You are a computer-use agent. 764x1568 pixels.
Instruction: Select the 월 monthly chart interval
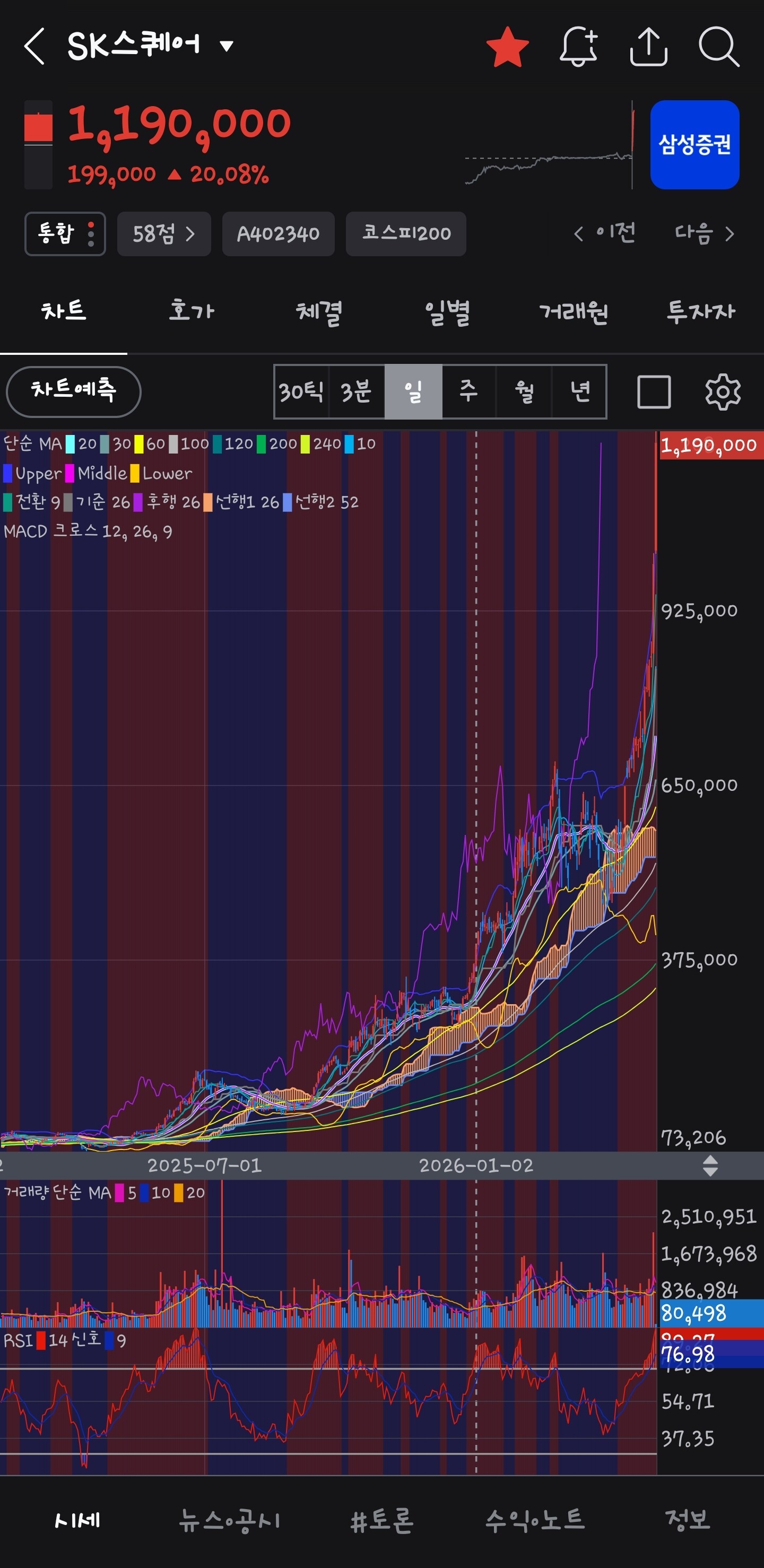tap(524, 391)
